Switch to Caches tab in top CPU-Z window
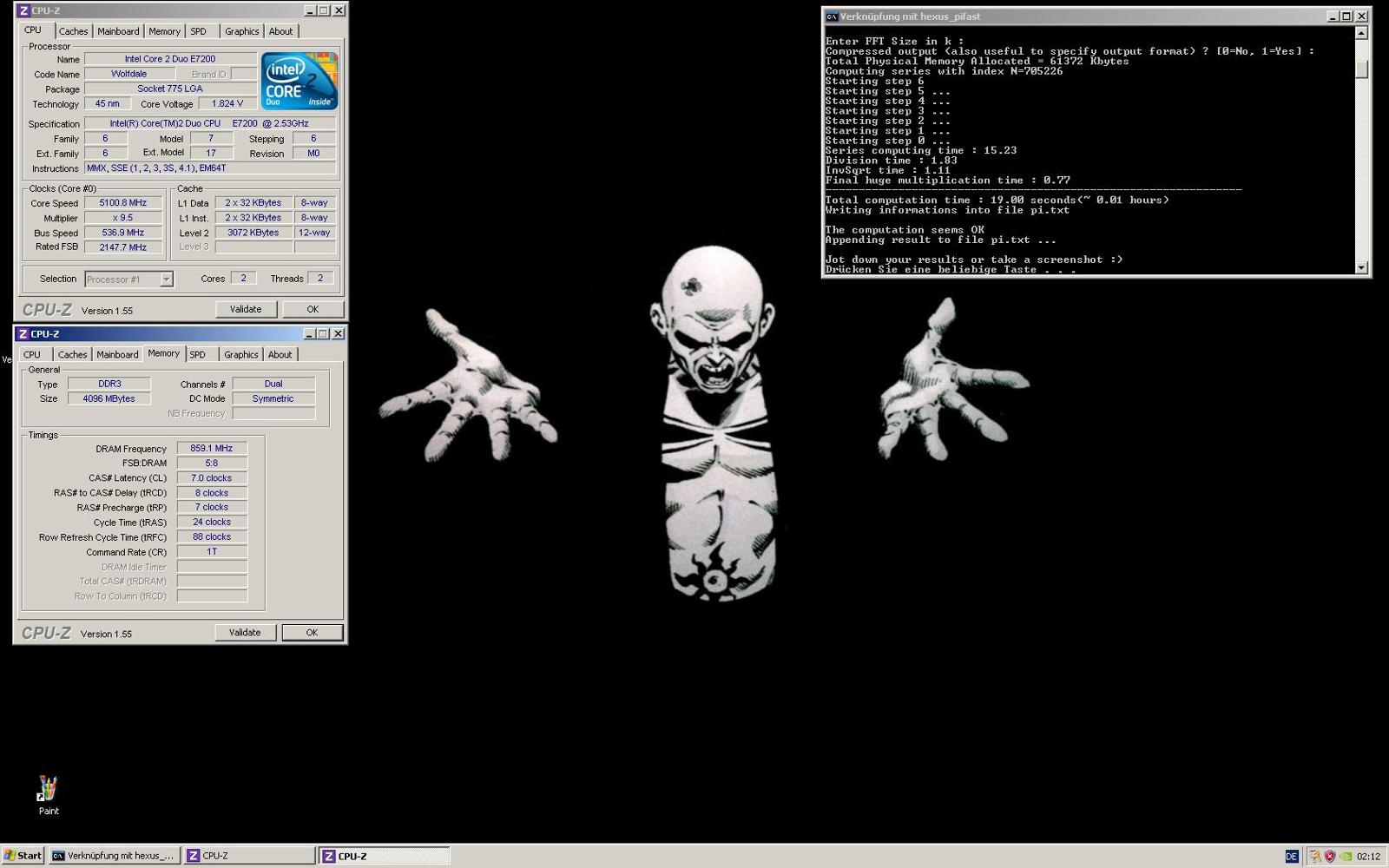This screenshot has height=868, width=1389. click(x=73, y=31)
